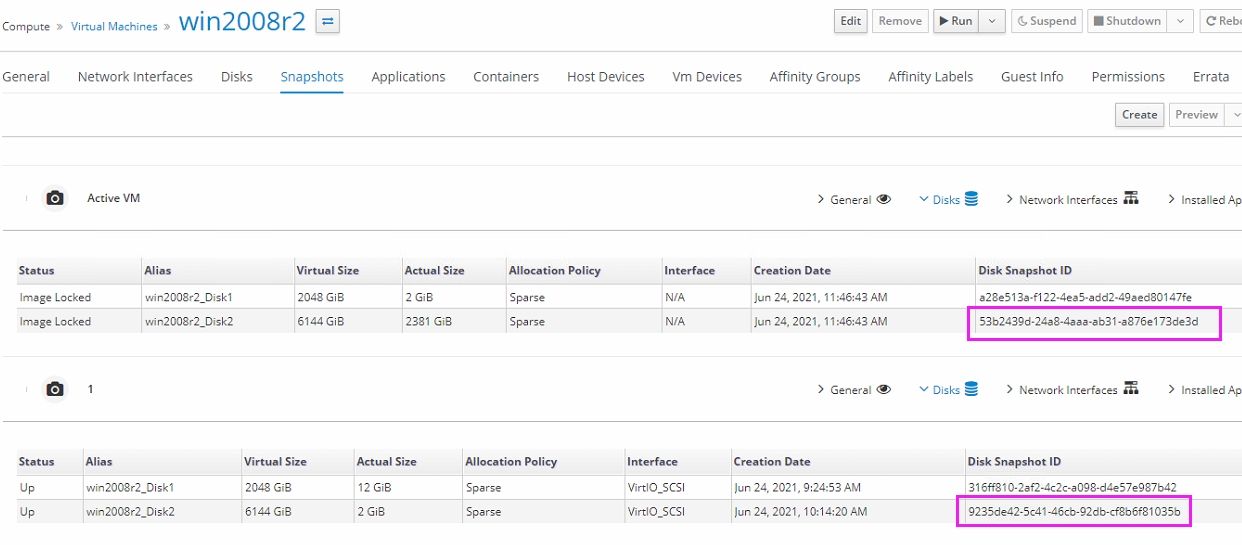The image size is (1242, 545).
Task: Open the dropdown arrow next to Shutdown
Action: click(x=1180, y=21)
